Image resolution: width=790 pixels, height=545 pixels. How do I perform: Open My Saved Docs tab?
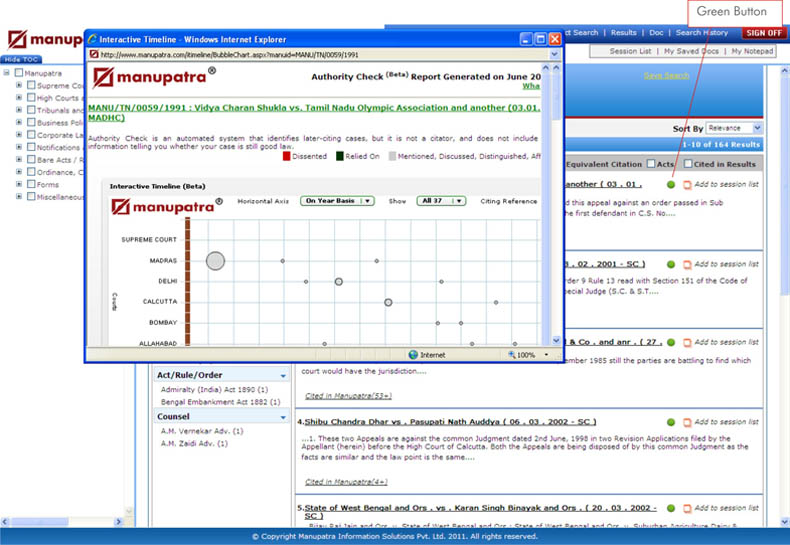(691, 51)
